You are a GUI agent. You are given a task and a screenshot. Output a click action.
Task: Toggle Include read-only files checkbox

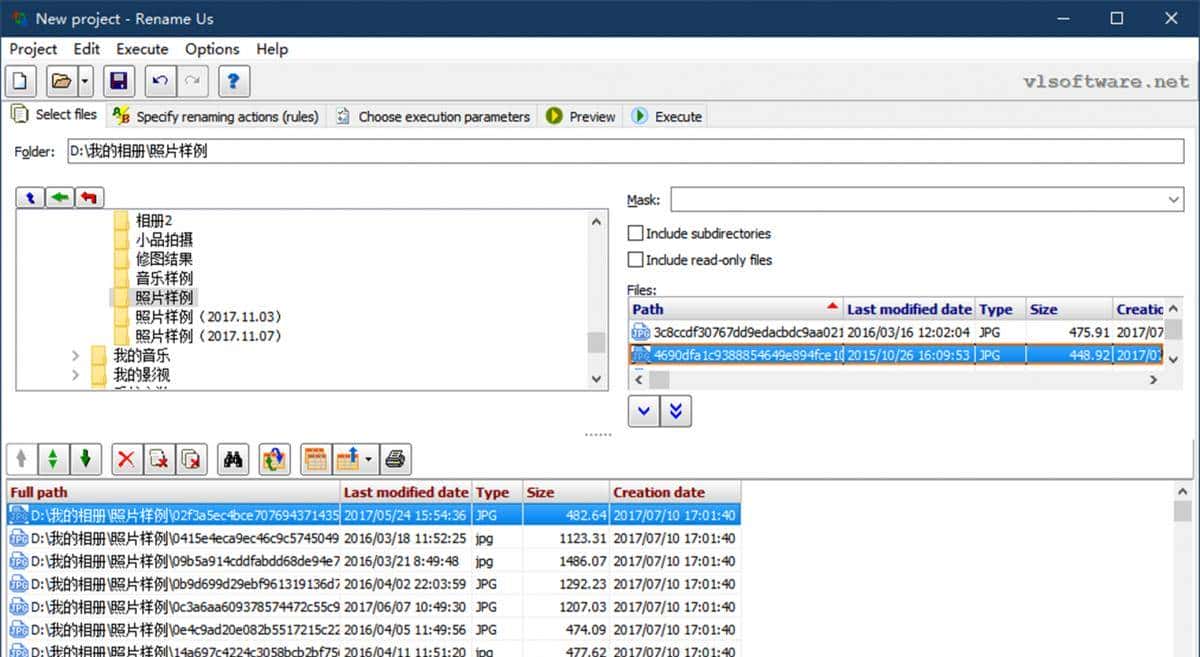click(x=635, y=260)
